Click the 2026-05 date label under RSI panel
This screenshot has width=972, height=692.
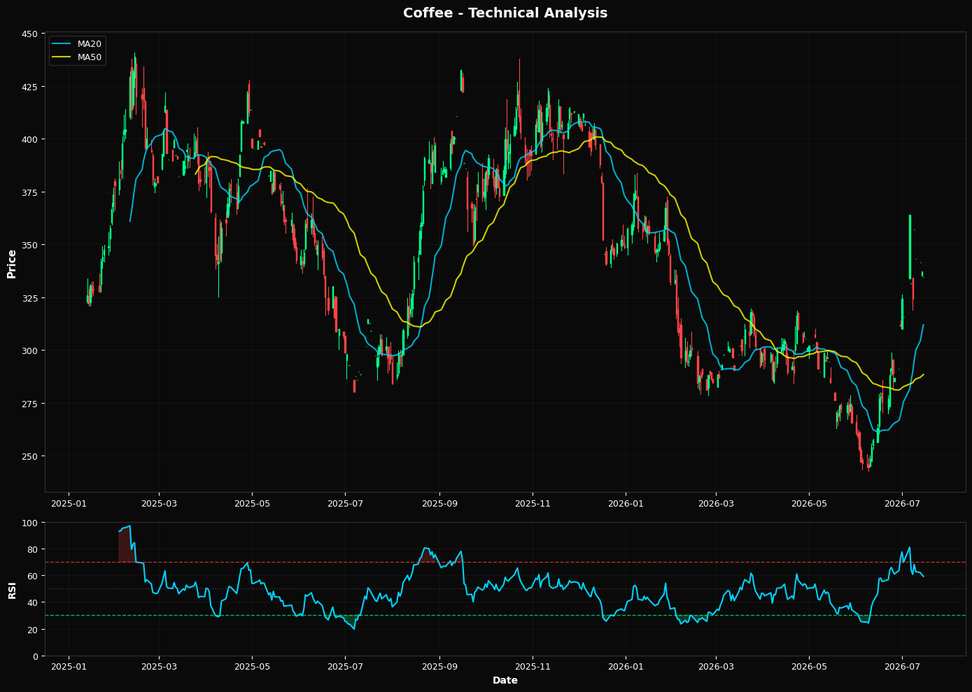[809, 668]
